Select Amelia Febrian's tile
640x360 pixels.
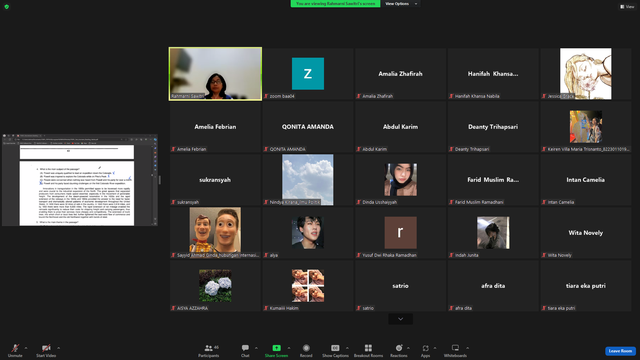(x=216, y=127)
